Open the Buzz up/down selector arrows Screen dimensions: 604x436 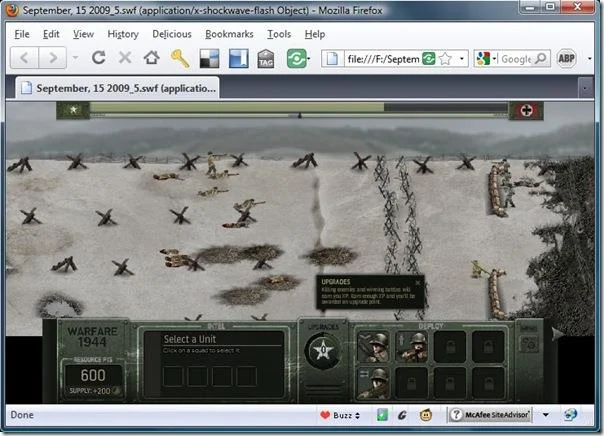tap(357, 416)
